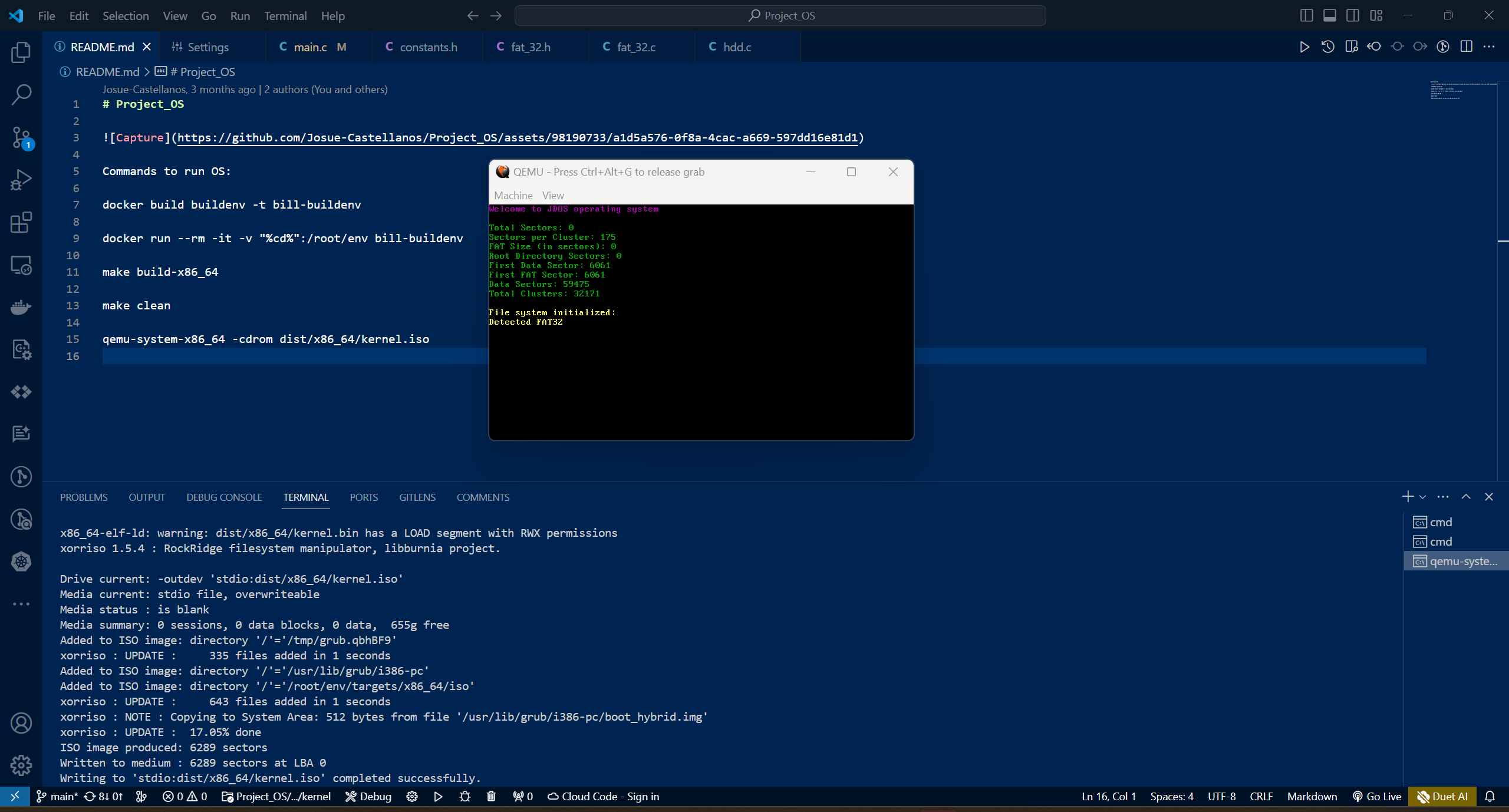Screen dimensions: 1509x812
Task: Toggle Panel visibility layout button
Action: point(1329,16)
